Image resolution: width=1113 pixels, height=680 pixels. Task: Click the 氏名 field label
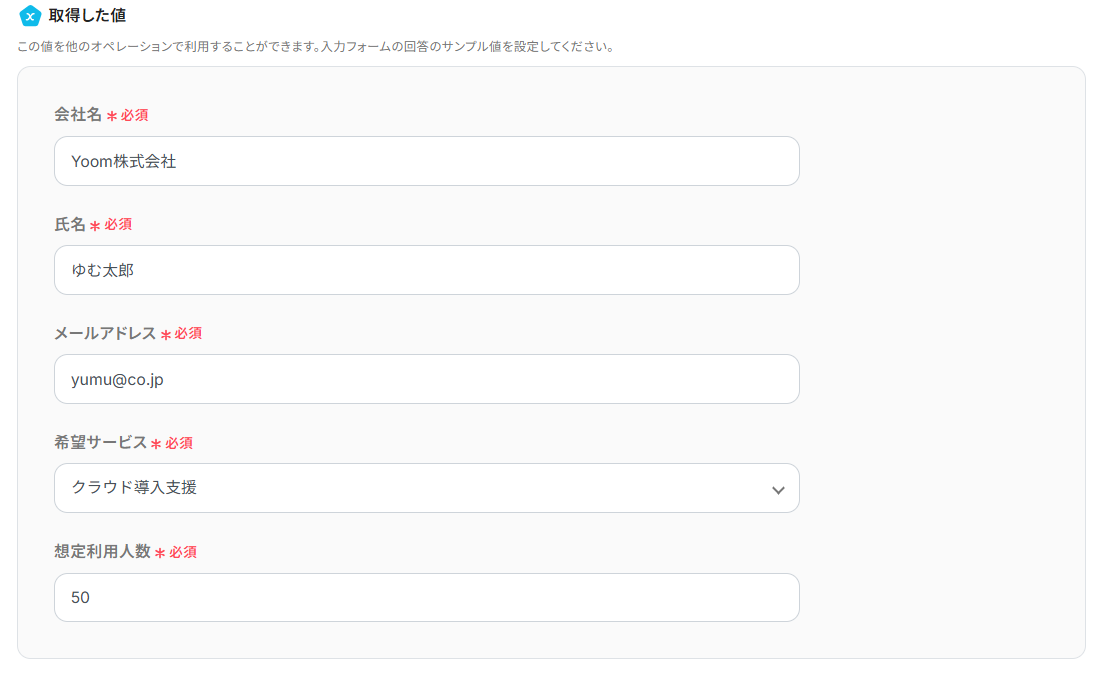[x=70, y=225]
